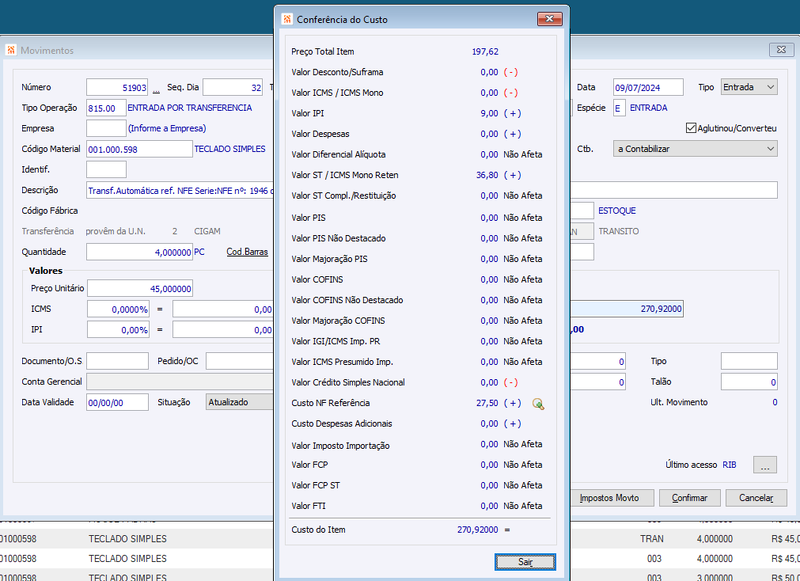800x581 pixels.
Task: Click the Pedido/OC field
Action: coord(240,361)
